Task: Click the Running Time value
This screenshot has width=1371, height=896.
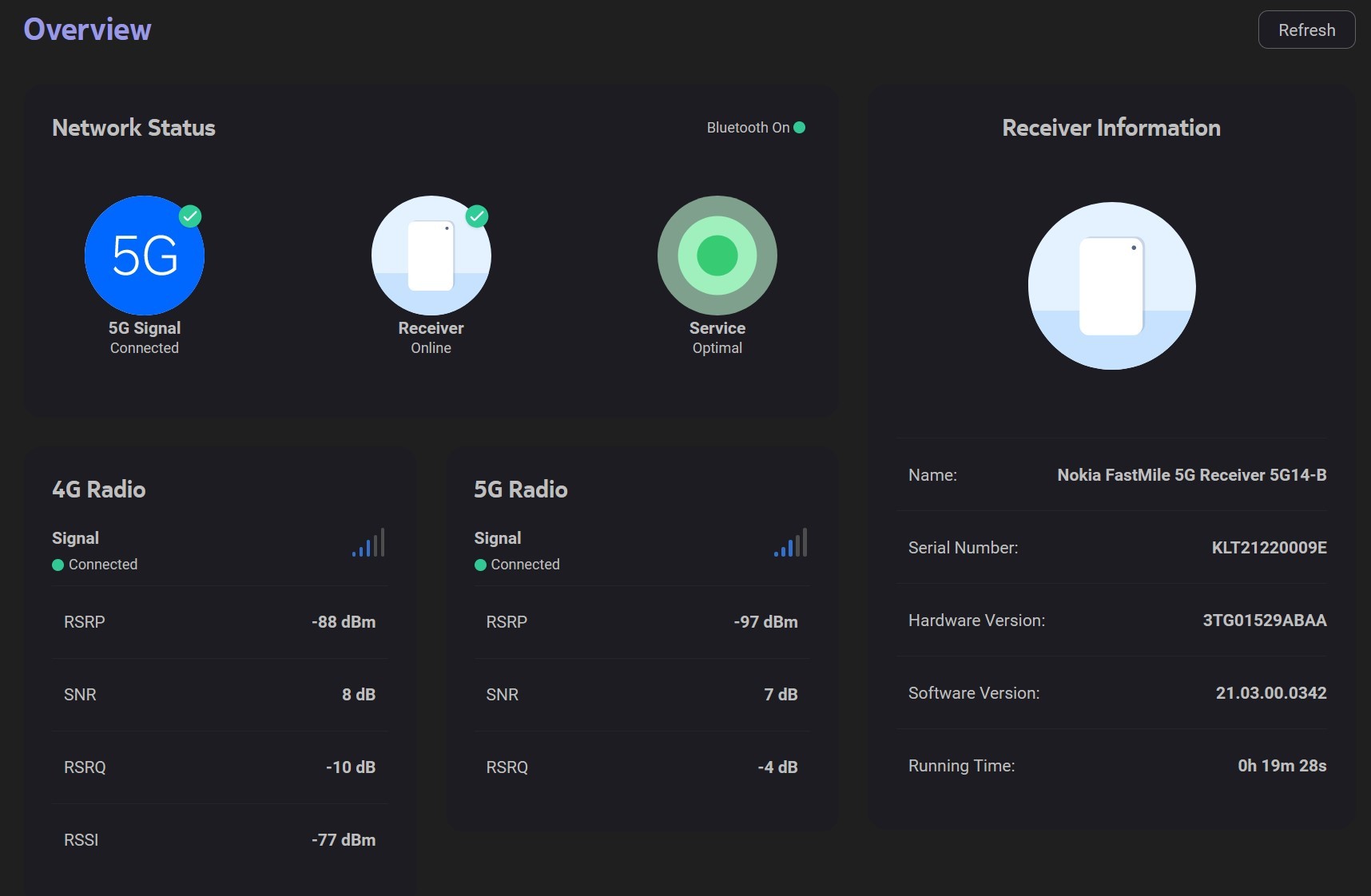Action: point(1282,766)
